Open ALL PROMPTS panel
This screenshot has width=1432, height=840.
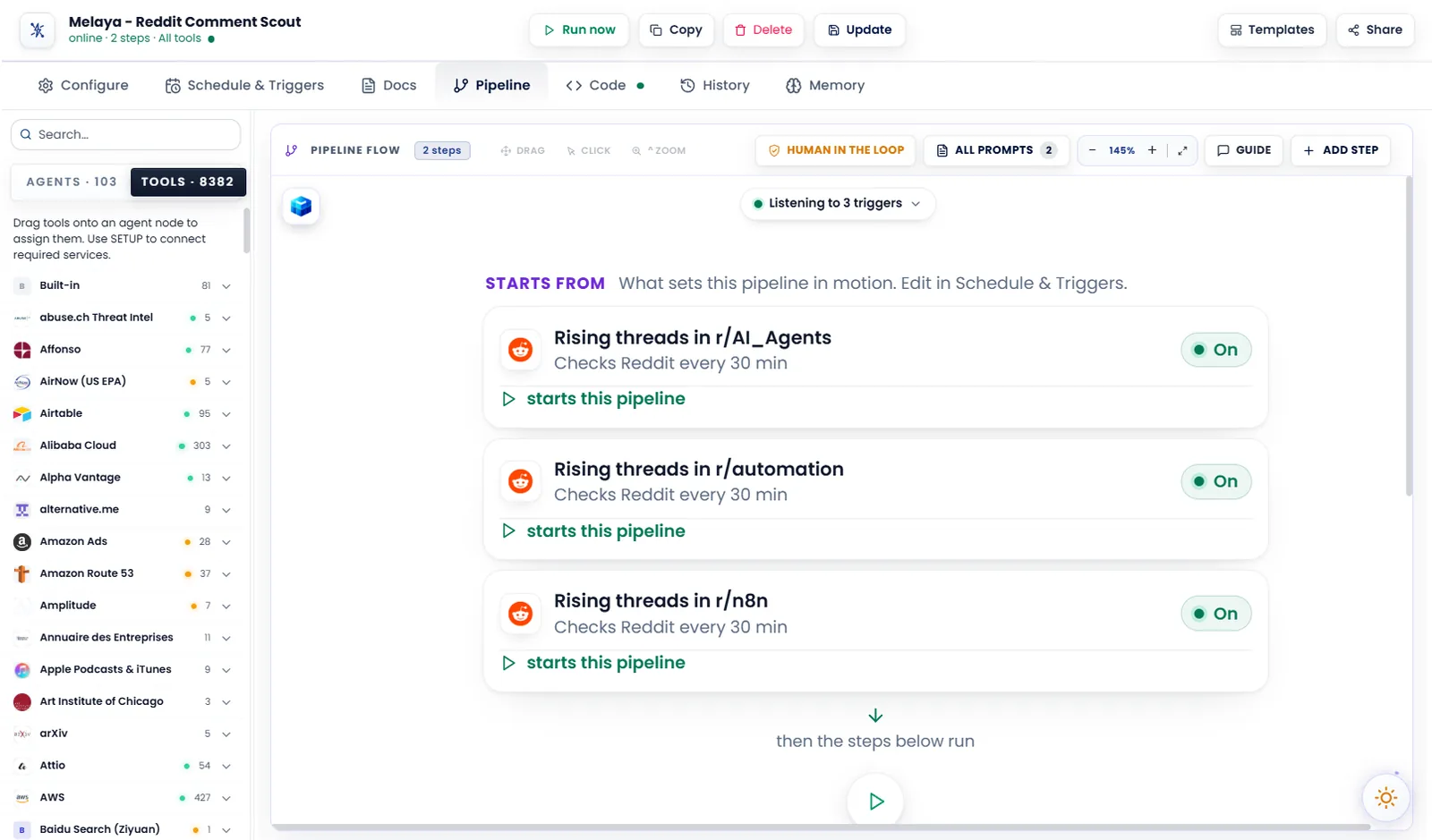tap(996, 150)
